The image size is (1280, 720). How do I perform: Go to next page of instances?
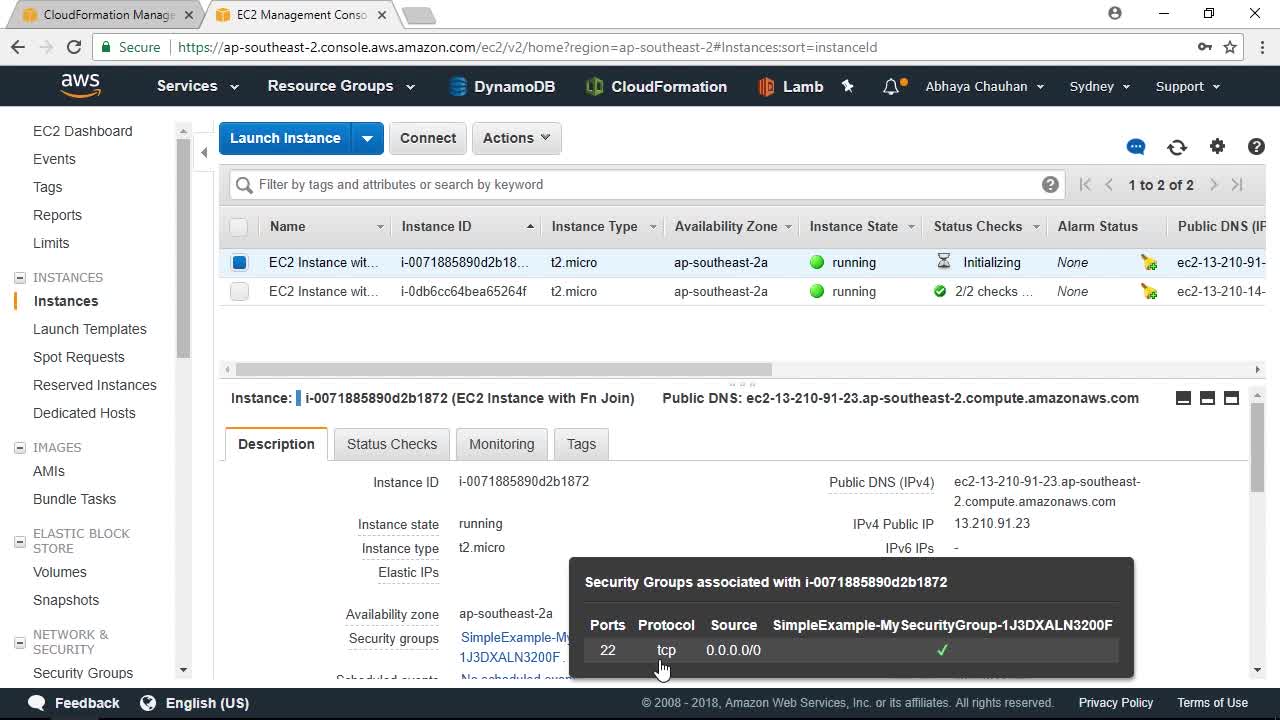click(x=1214, y=185)
